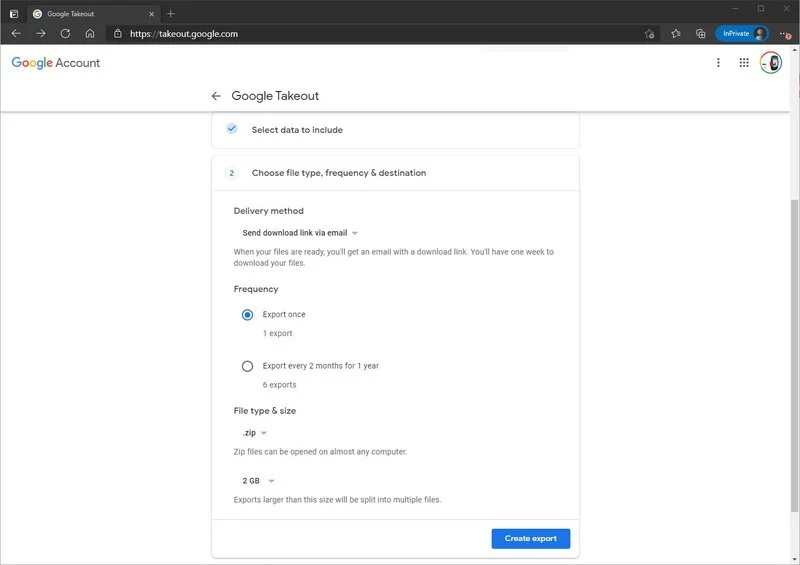Maximize the browser window

761,9
